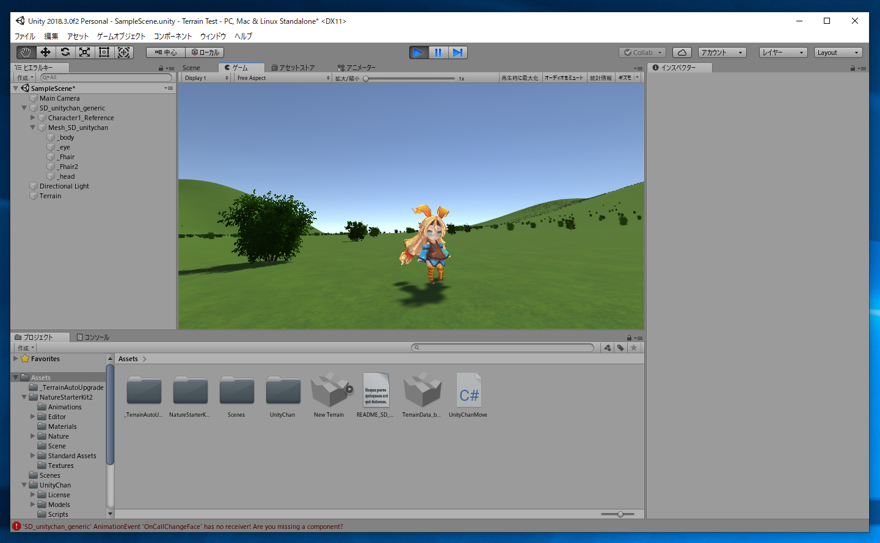Viewport: 880px width, 543px height.
Task: Select the README_SD text asset
Action: click(375, 395)
